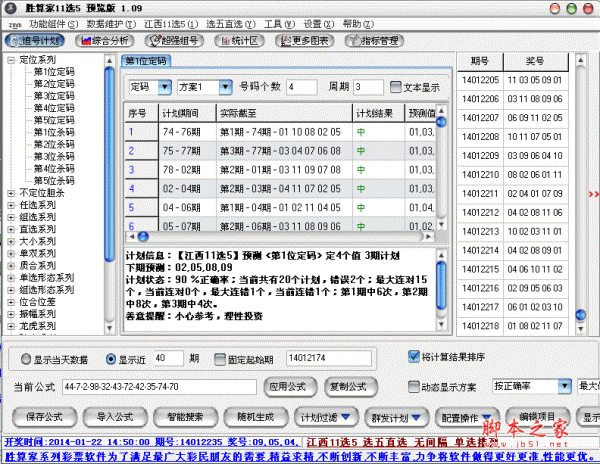Expand the 龙虎系列 tree node
The width and height of the screenshot is (600, 464).
[11, 326]
